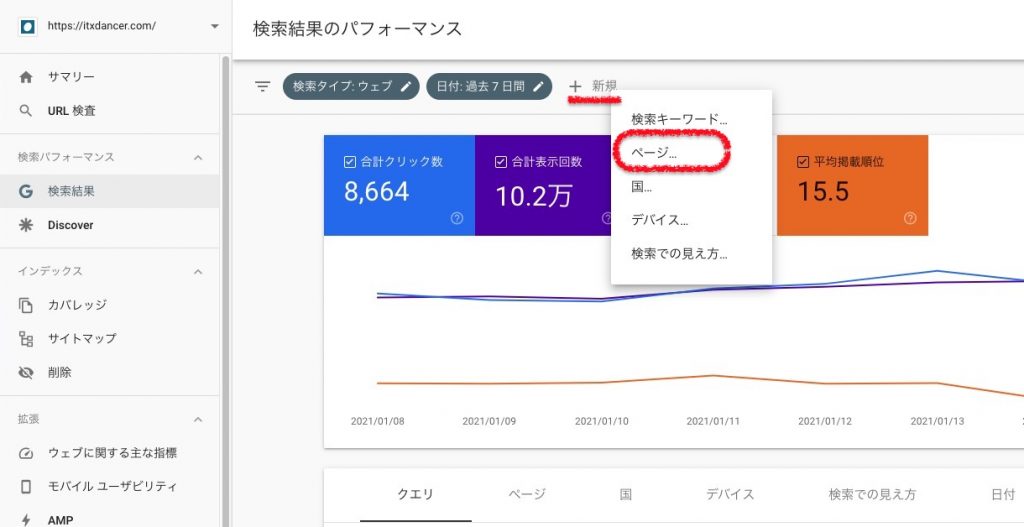The height and width of the screenshot is (527, 1024).
Task: Click help icon on 合計クリック数 card
Action: pyautogui.click(x=457, y=218)
